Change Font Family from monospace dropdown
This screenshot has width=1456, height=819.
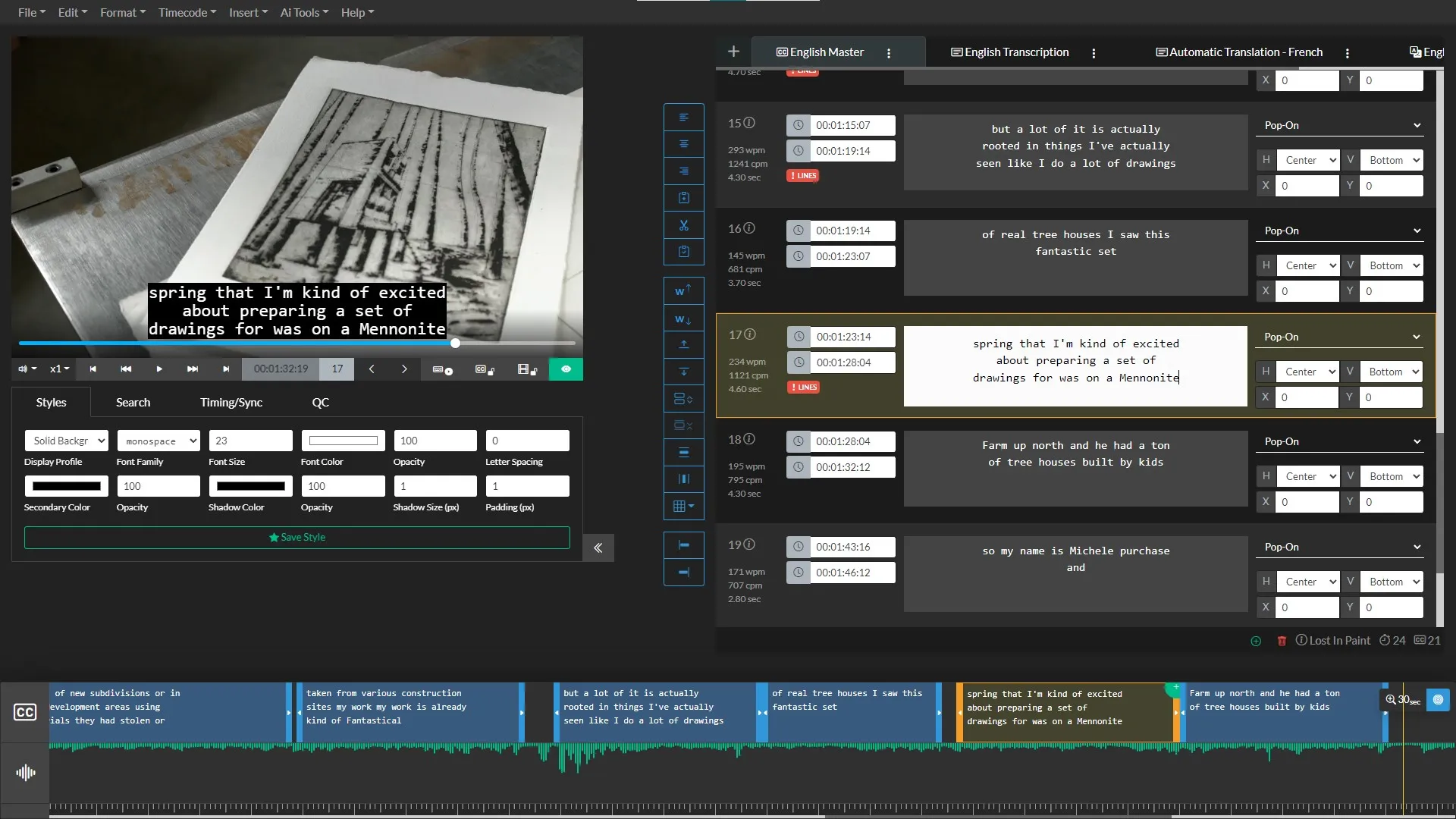158,441
